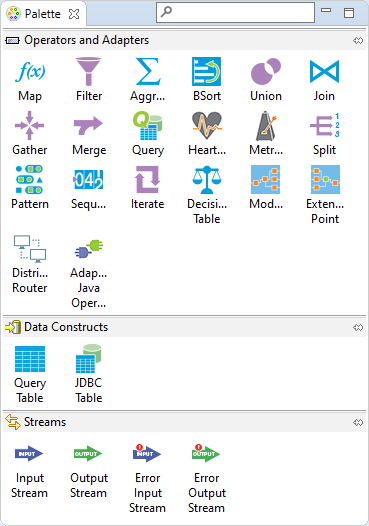
Task: Pin the Operators and Adapters drawer
Action: tap(358, 41)
